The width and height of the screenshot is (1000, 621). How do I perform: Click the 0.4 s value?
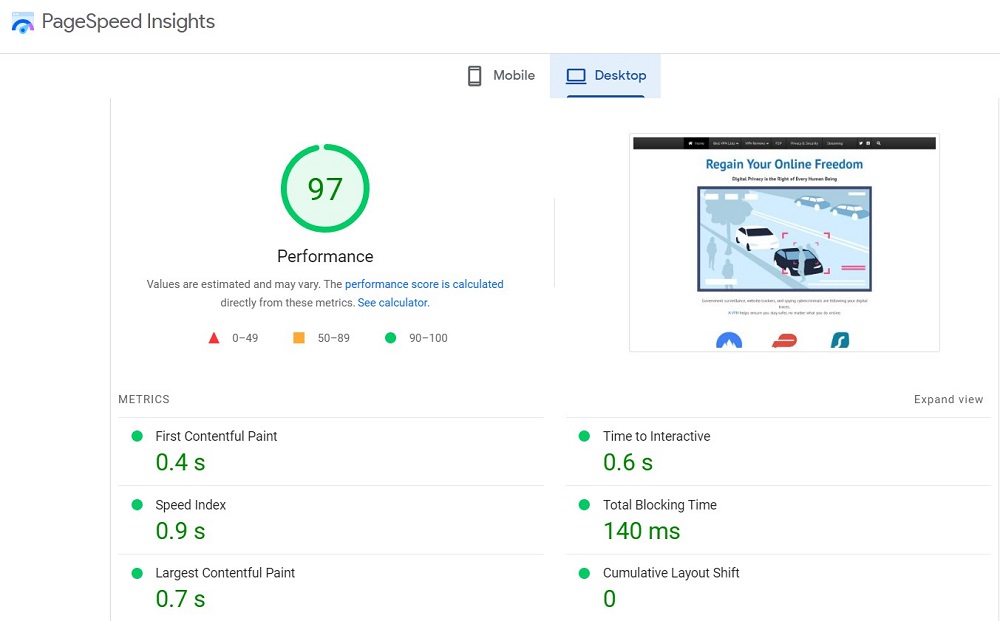180,462
